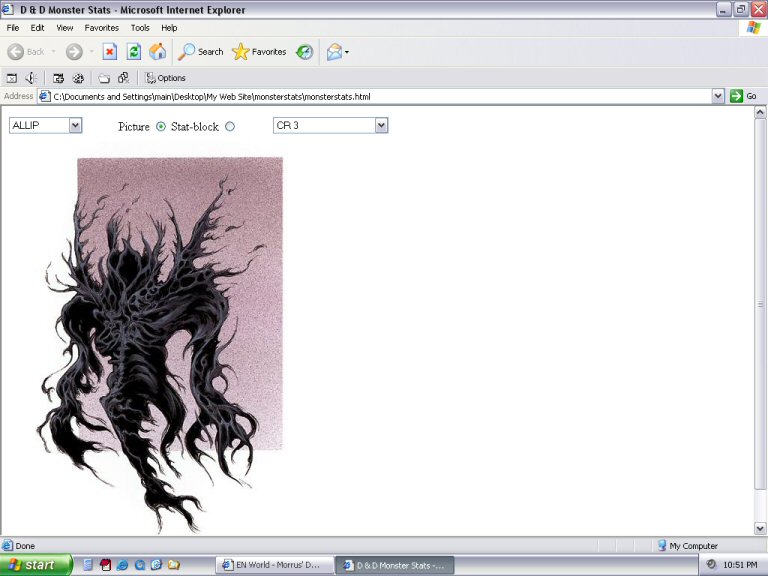Click the Windows flag logo throbber

click(754, 27)
